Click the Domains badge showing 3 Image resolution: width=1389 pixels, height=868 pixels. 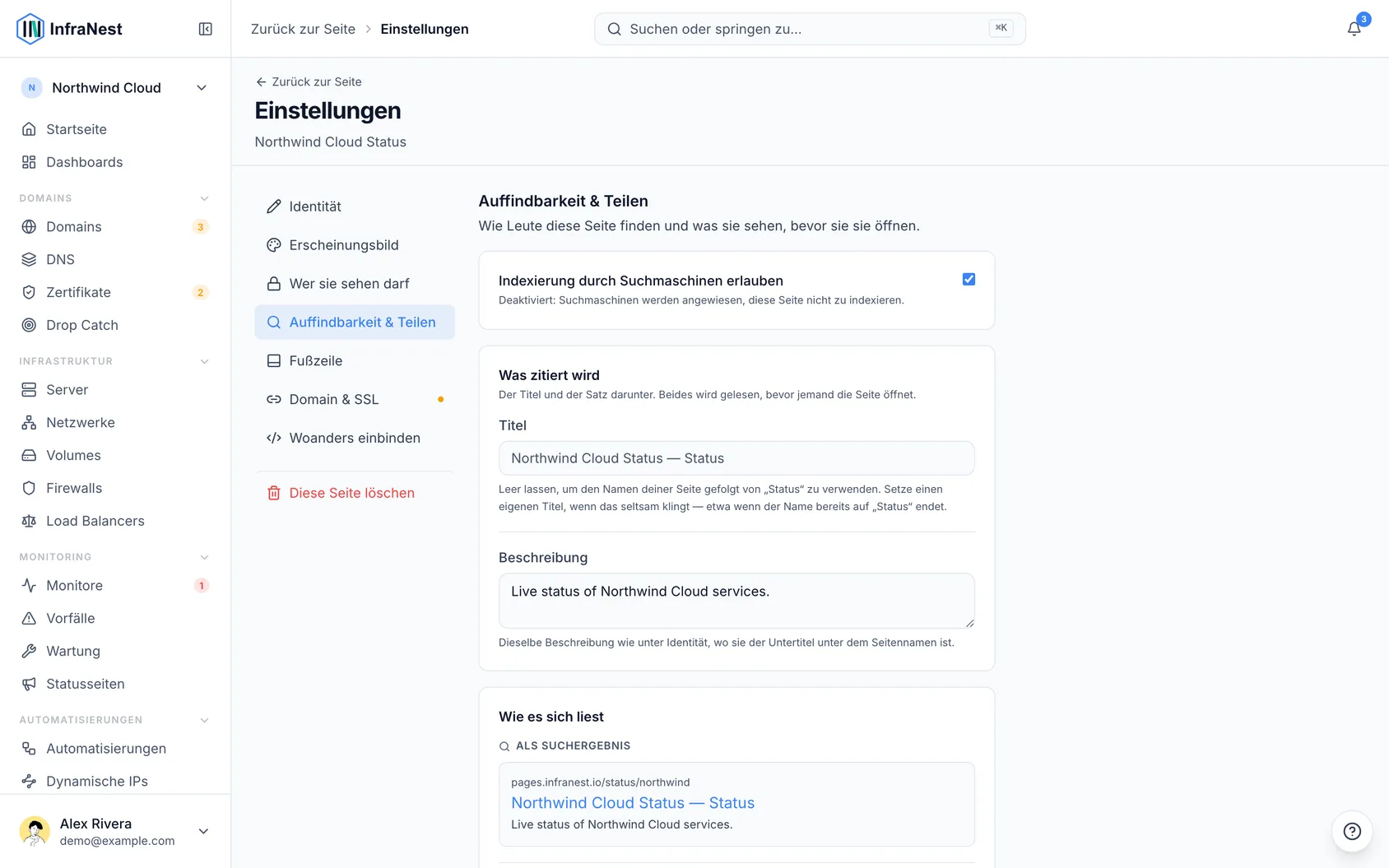(200, 227)
